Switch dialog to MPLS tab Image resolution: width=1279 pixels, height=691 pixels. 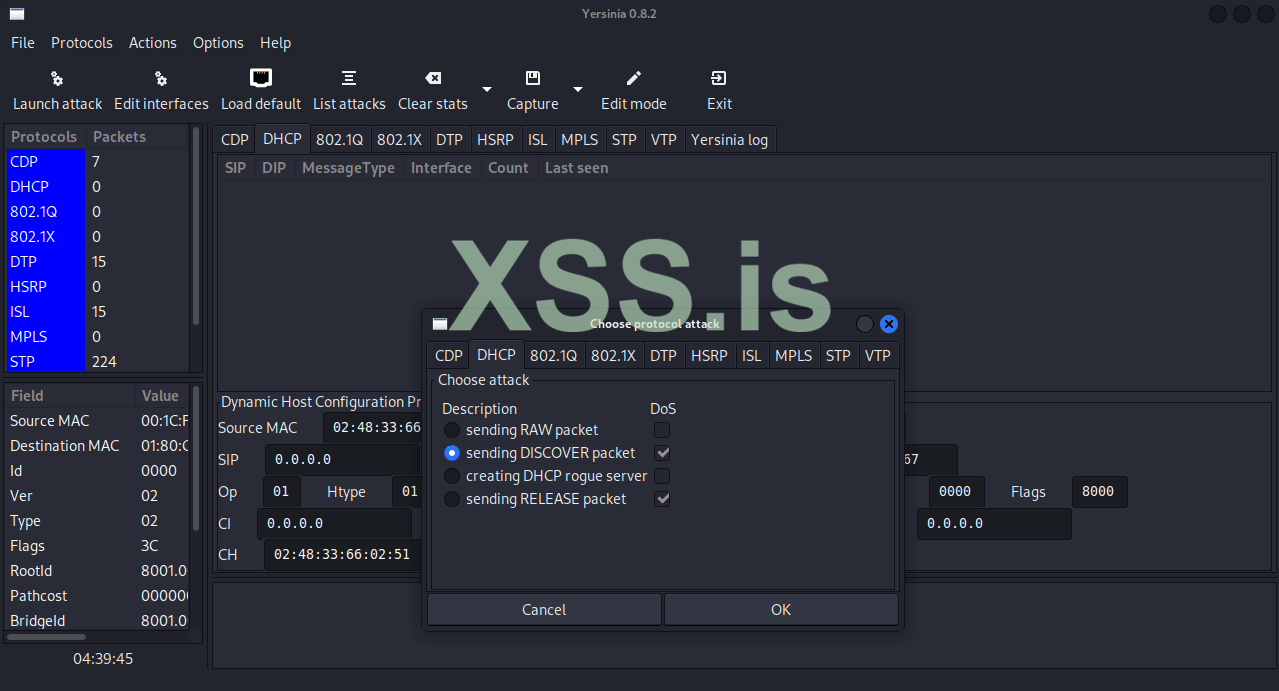(x=794, y=355)
